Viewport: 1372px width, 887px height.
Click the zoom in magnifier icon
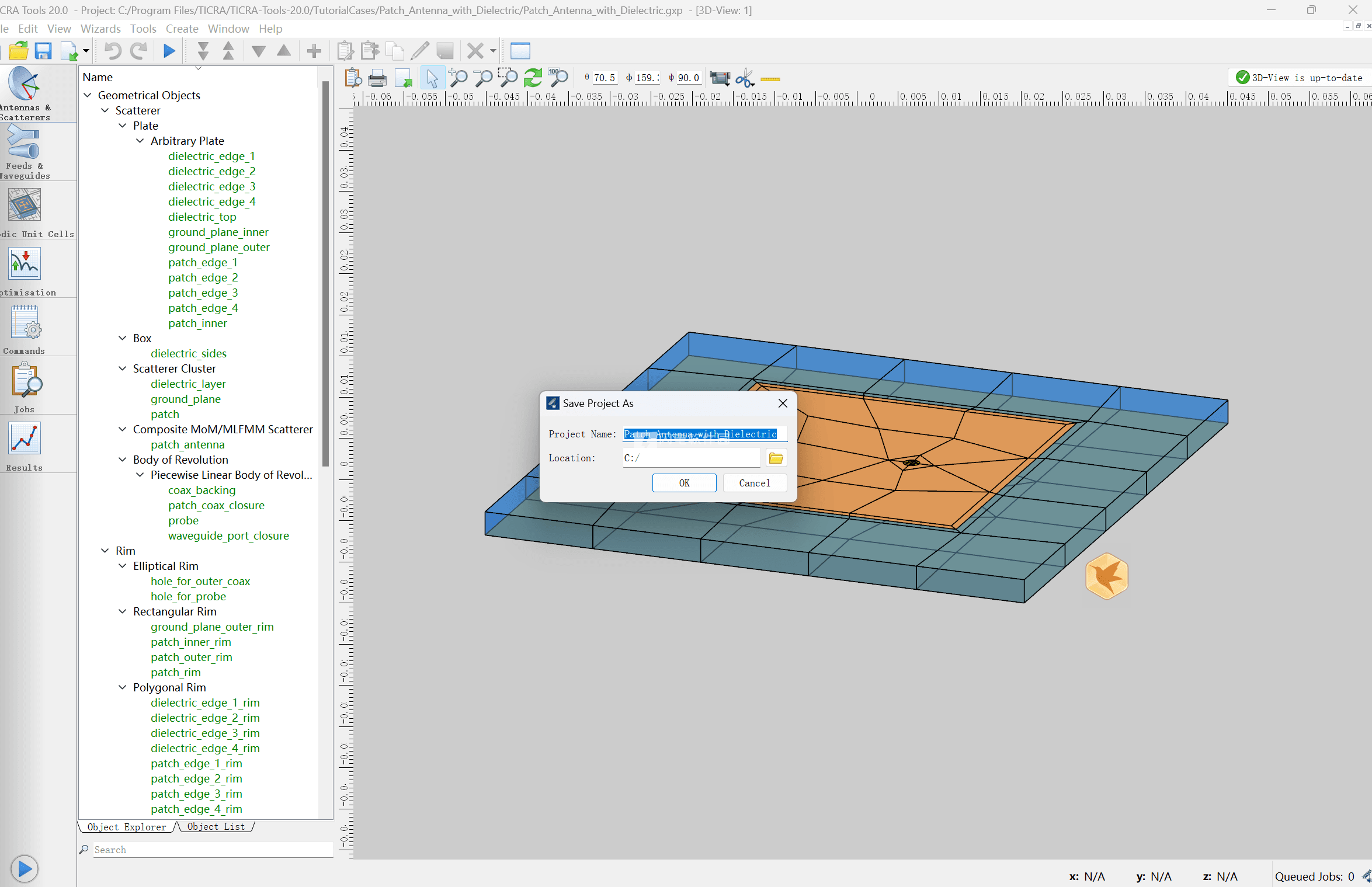tap(458, 78)
